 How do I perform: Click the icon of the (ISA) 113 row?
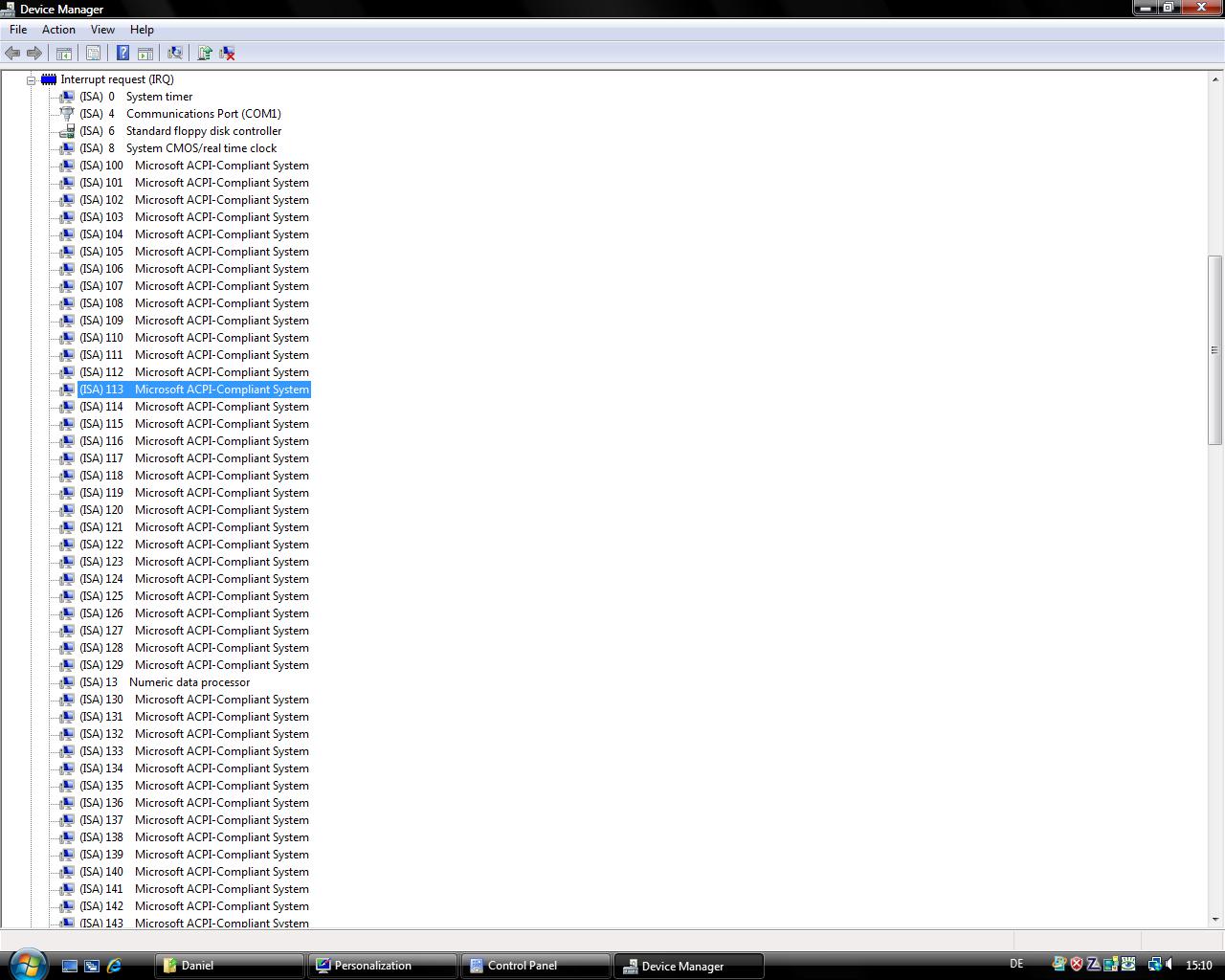click(x=67, y=390)
